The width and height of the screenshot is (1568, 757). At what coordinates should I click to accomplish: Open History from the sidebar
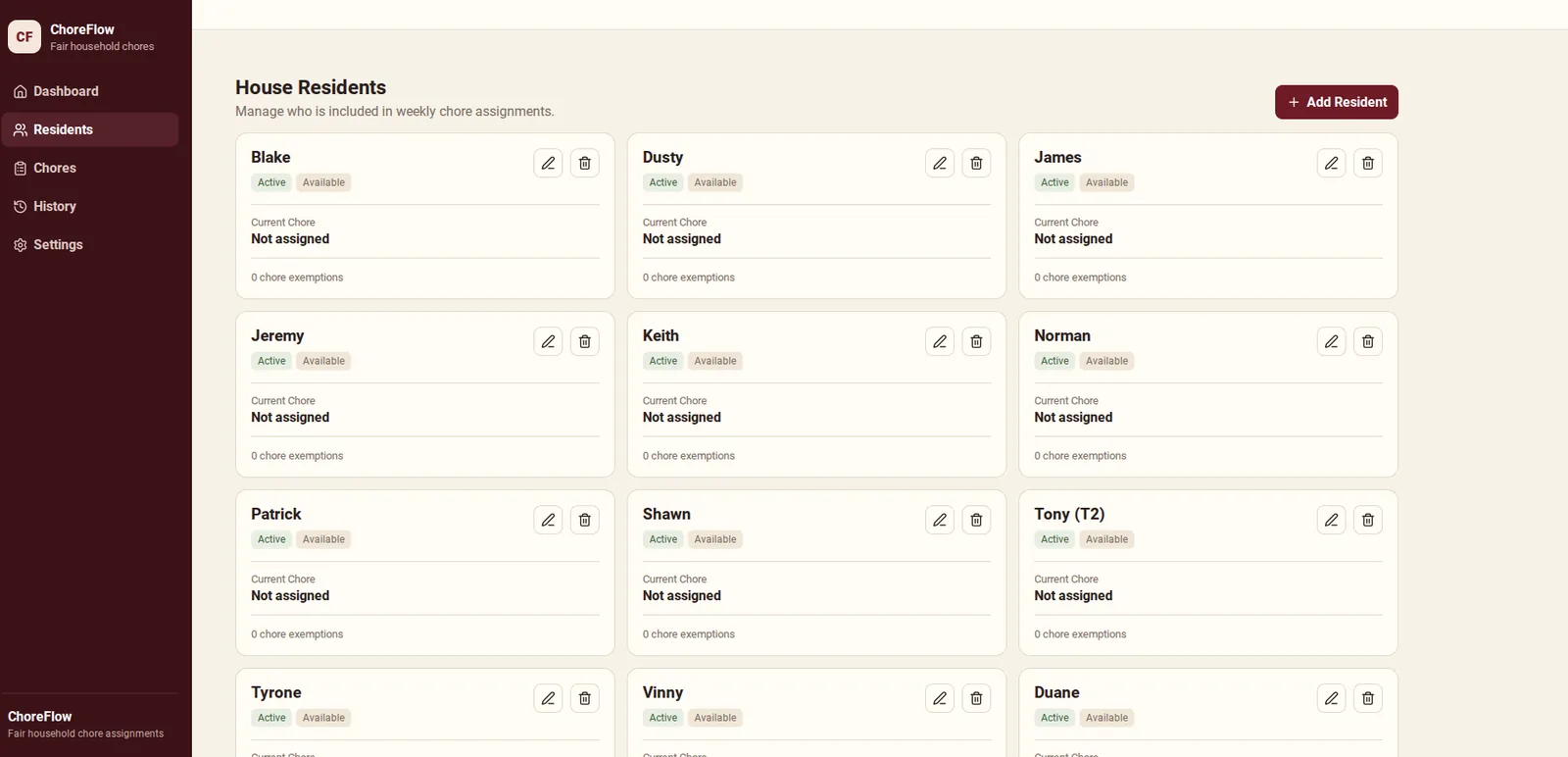click(x=90, y=206)
